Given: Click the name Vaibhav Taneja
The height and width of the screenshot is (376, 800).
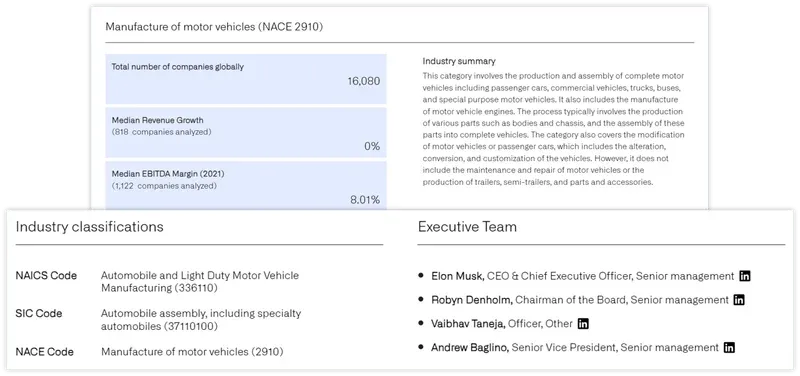Looking at the screenshot, I should click(x=468, y=323).
